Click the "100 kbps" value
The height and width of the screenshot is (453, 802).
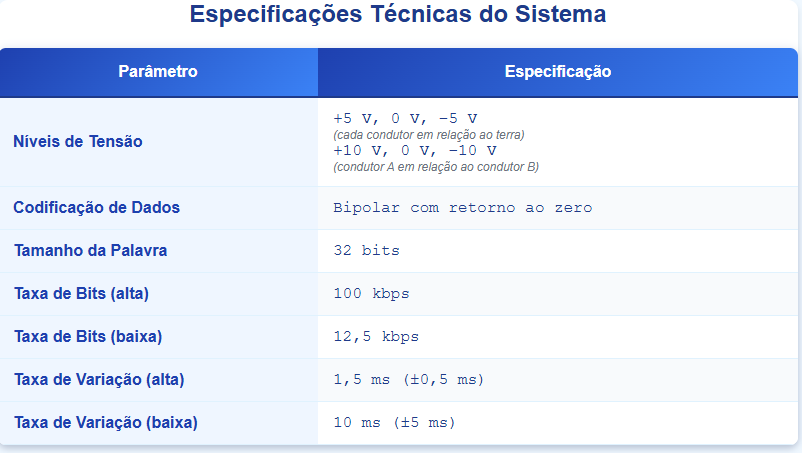point(371,294)
